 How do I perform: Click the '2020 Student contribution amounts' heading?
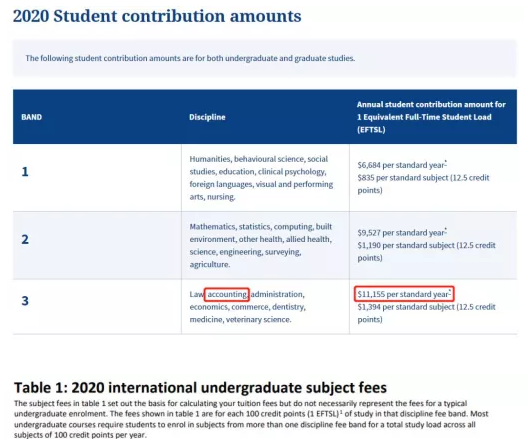[x=157, y=16]
